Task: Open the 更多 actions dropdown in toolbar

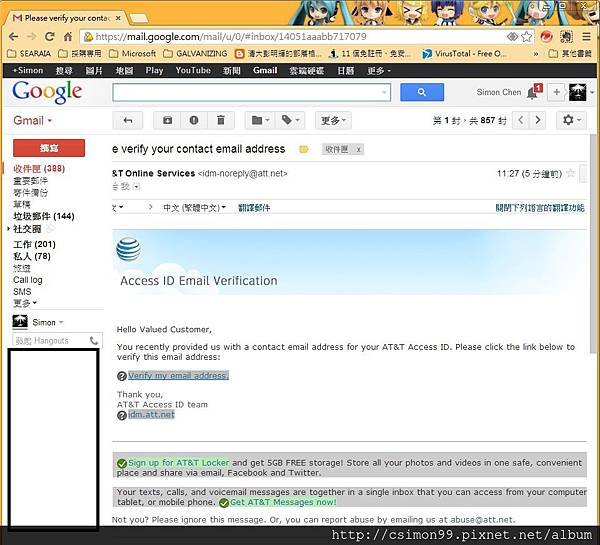Action: (333, 121)
